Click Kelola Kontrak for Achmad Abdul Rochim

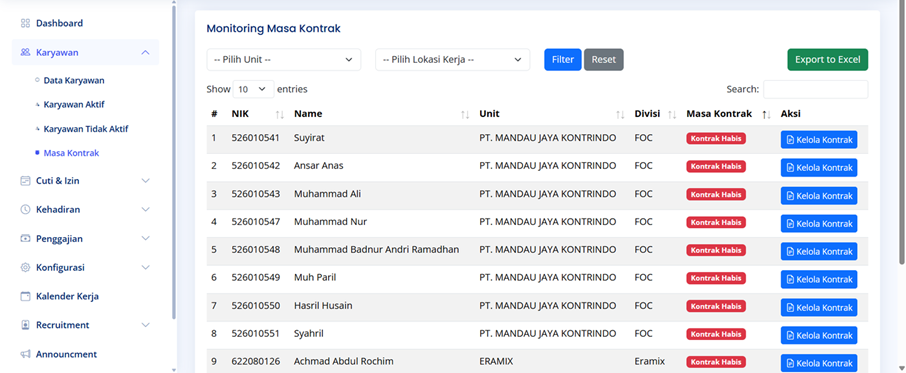[819, 363]
